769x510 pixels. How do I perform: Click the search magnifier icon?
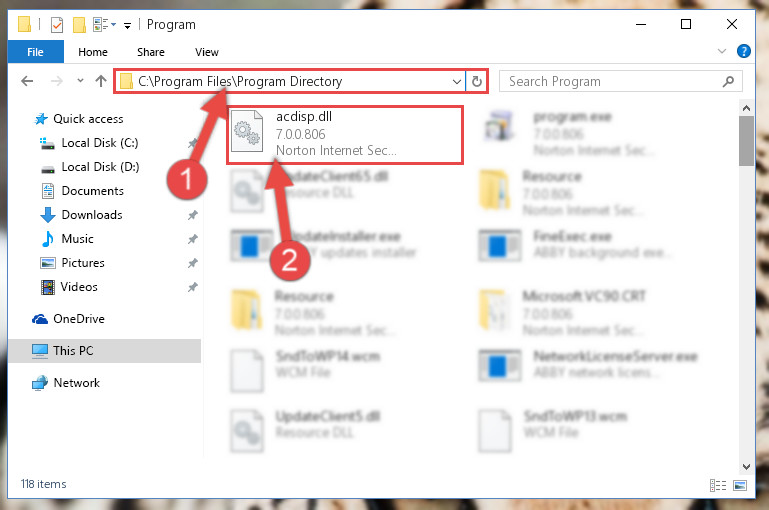point(728,81)
